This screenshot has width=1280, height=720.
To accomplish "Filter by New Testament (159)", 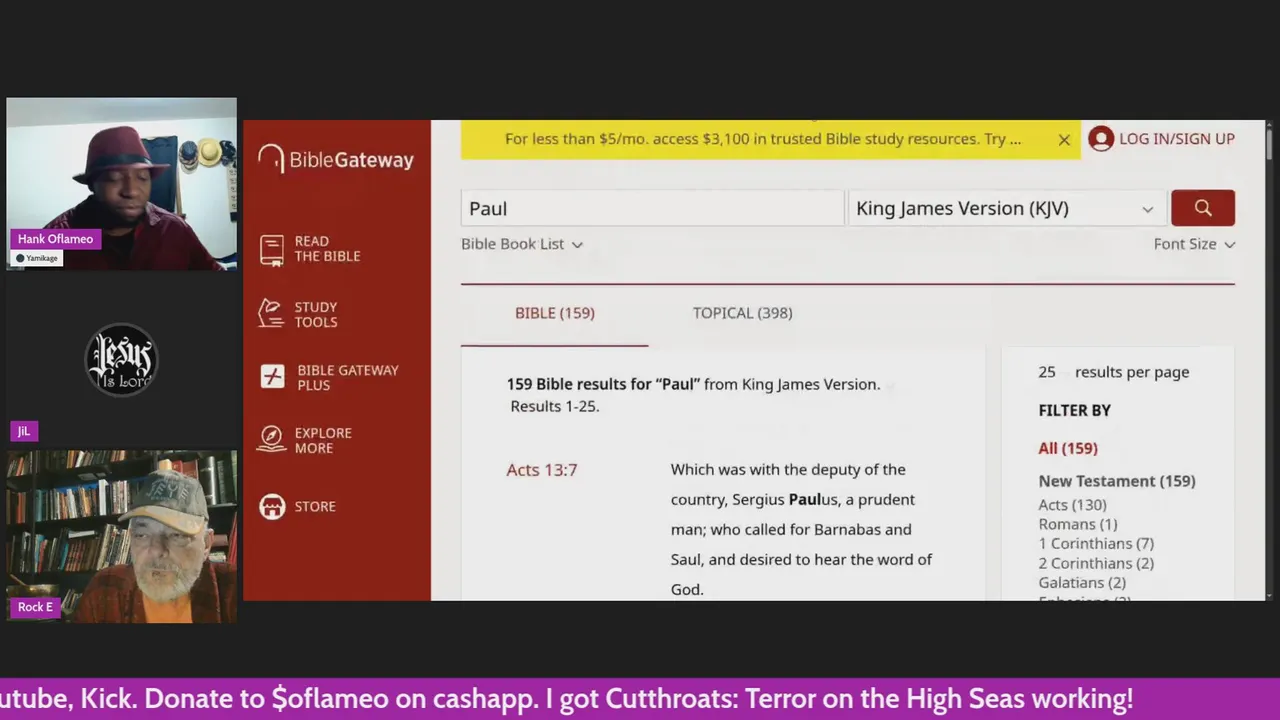I will (1117, 481).
